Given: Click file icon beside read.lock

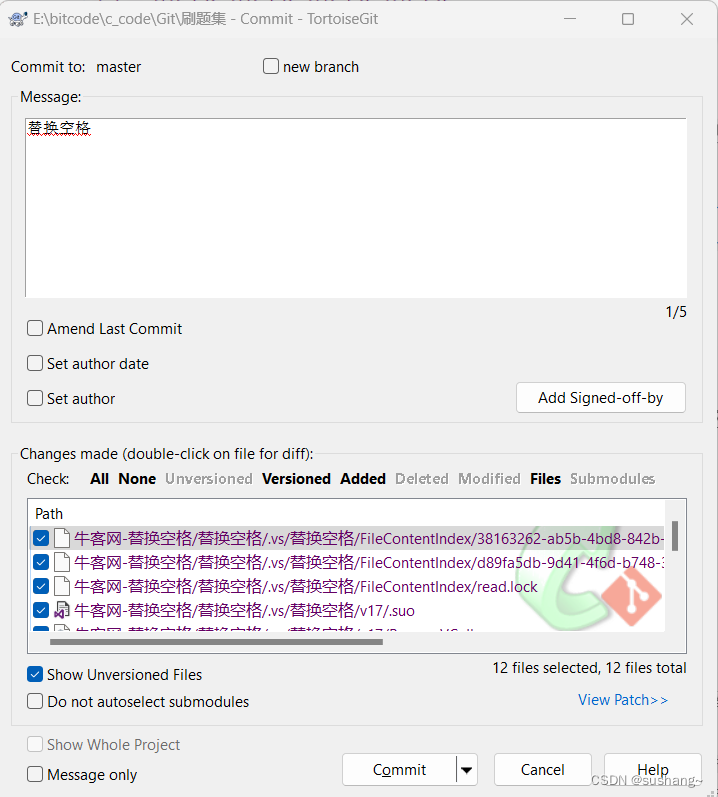Looking at the screenshot, I should 62,586.
